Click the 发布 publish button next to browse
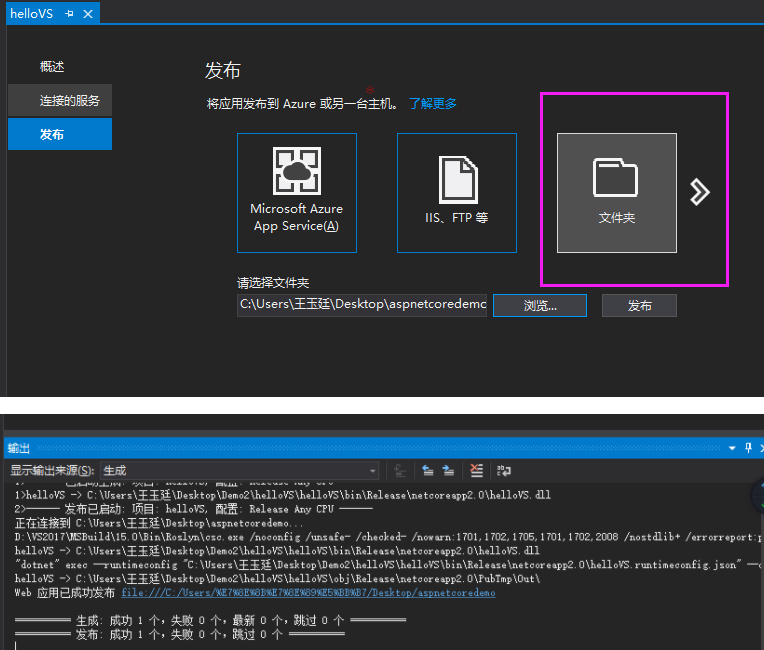Viewport: 764px width, 650px height. [x=639, y=306]
